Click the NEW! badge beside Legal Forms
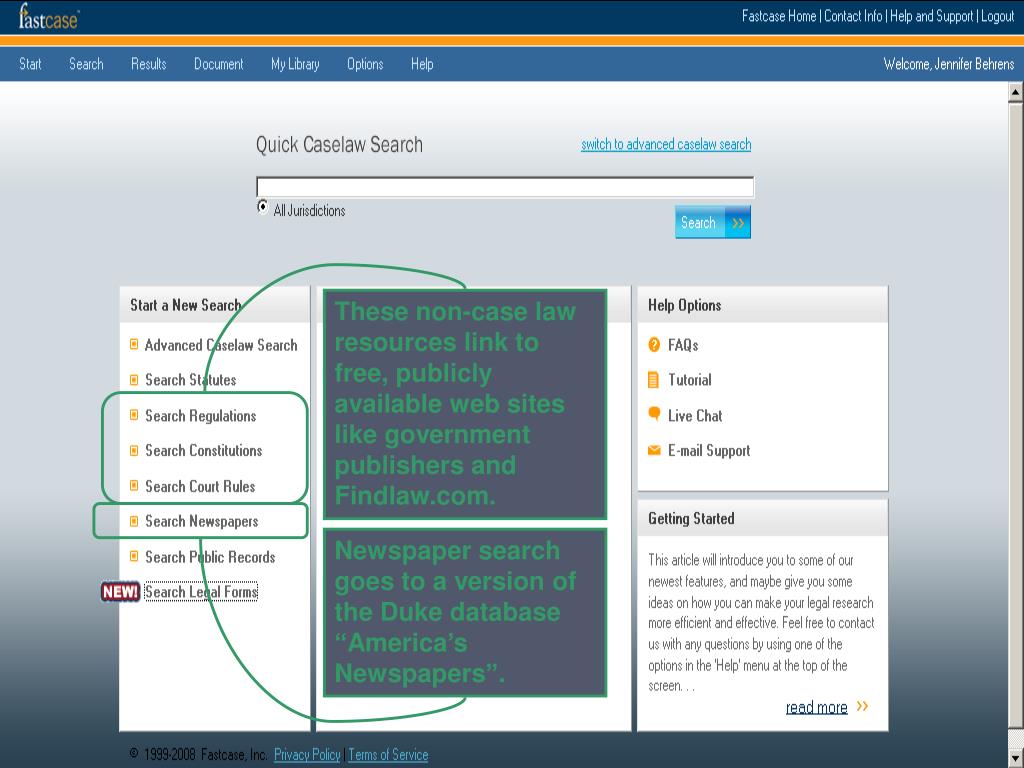 pyautogui.click(x=120, y=592)
